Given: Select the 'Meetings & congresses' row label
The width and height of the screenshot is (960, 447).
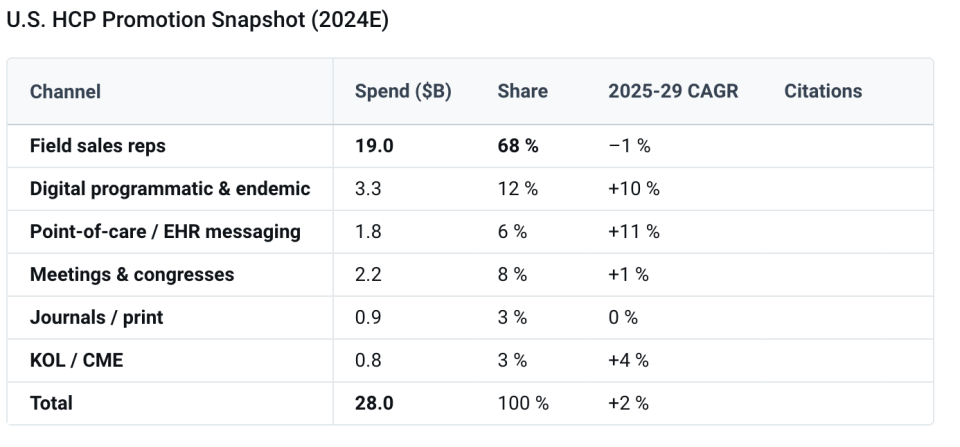Looking at the screenshot, I should [132, 275].
